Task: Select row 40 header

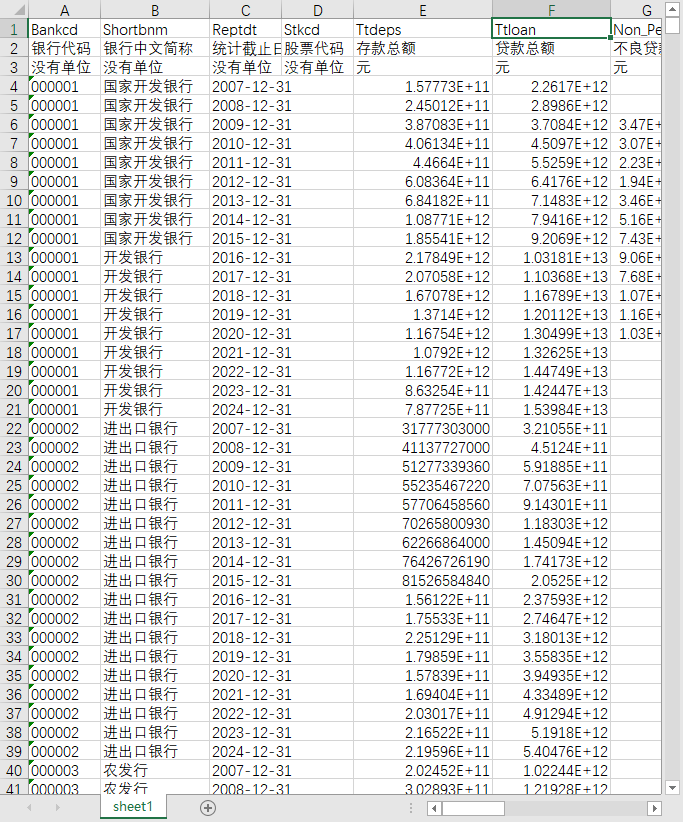Action: tap(14, 771)
